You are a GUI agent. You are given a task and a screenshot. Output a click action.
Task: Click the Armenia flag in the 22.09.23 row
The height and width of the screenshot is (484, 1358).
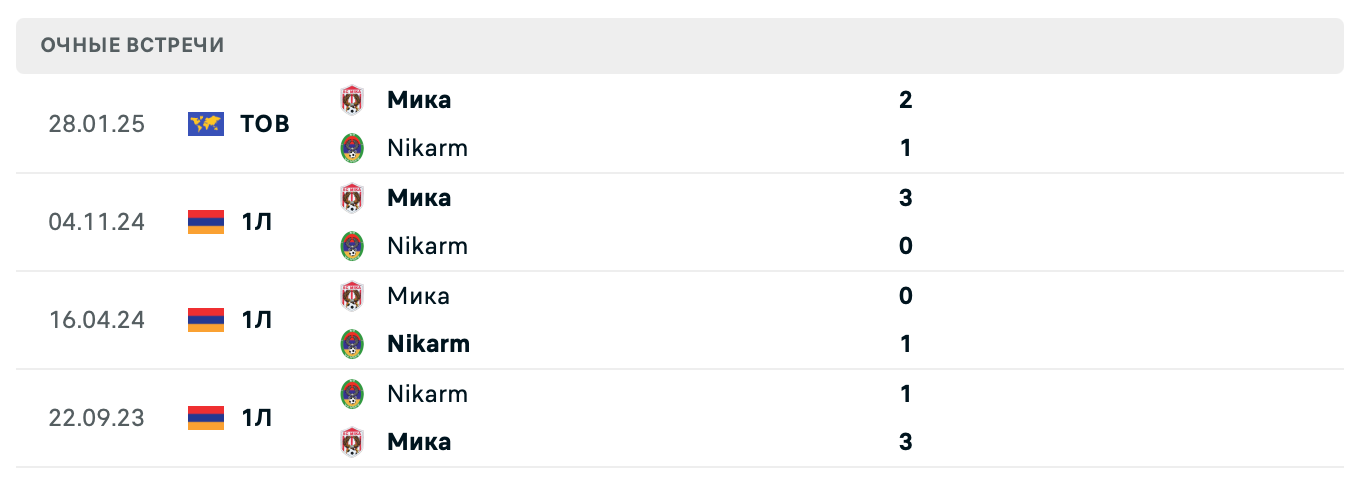[205, 418]
